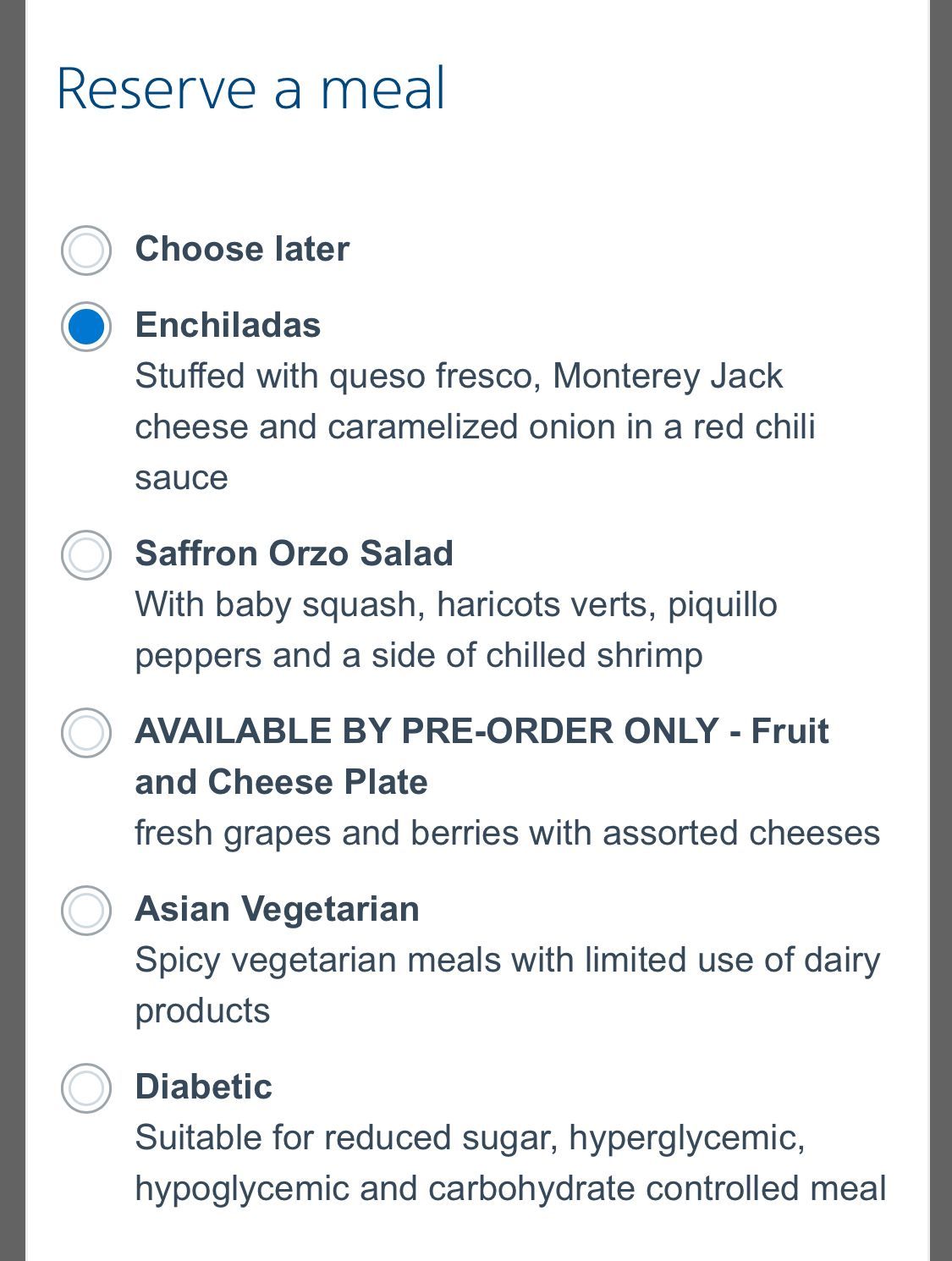Viewport: 952px width, 1261px height.
Task: Select the Fruit and Cheese Plate radio button
Action: [86, 733]
